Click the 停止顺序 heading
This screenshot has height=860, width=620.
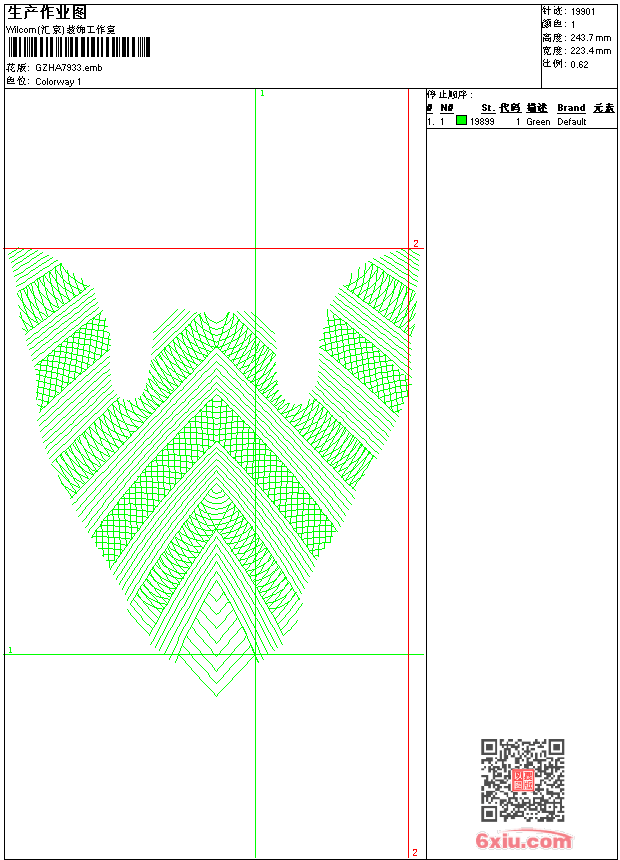pos(449,95)
